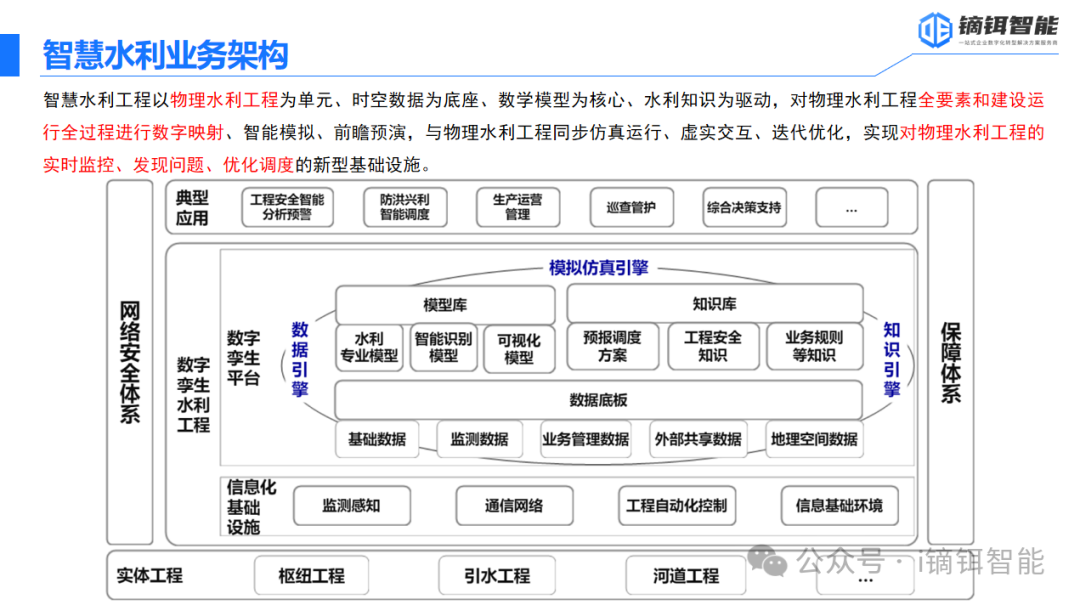Expand the ellipsis box next to 河道工程

pos(866,576)
